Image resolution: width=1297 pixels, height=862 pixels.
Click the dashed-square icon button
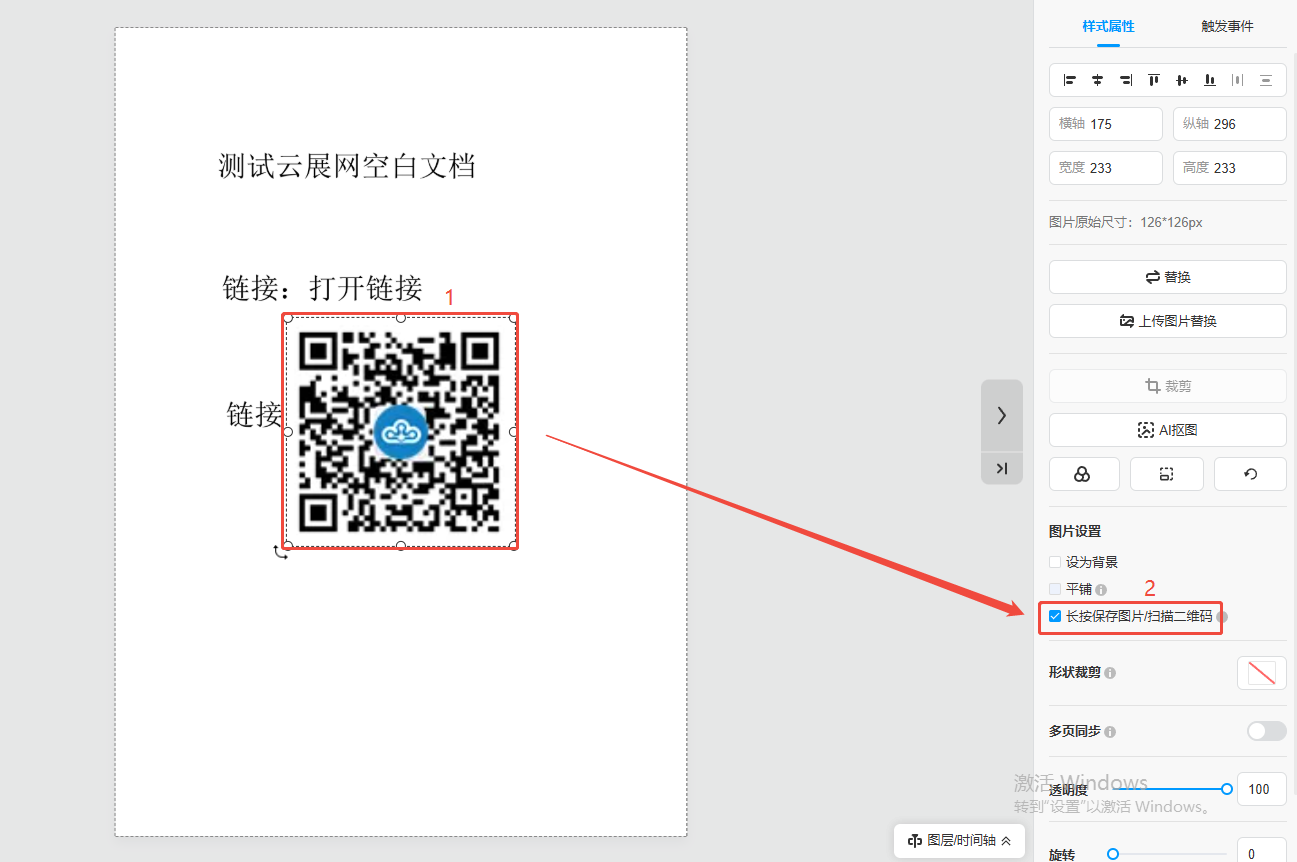tap(1166, 474)
